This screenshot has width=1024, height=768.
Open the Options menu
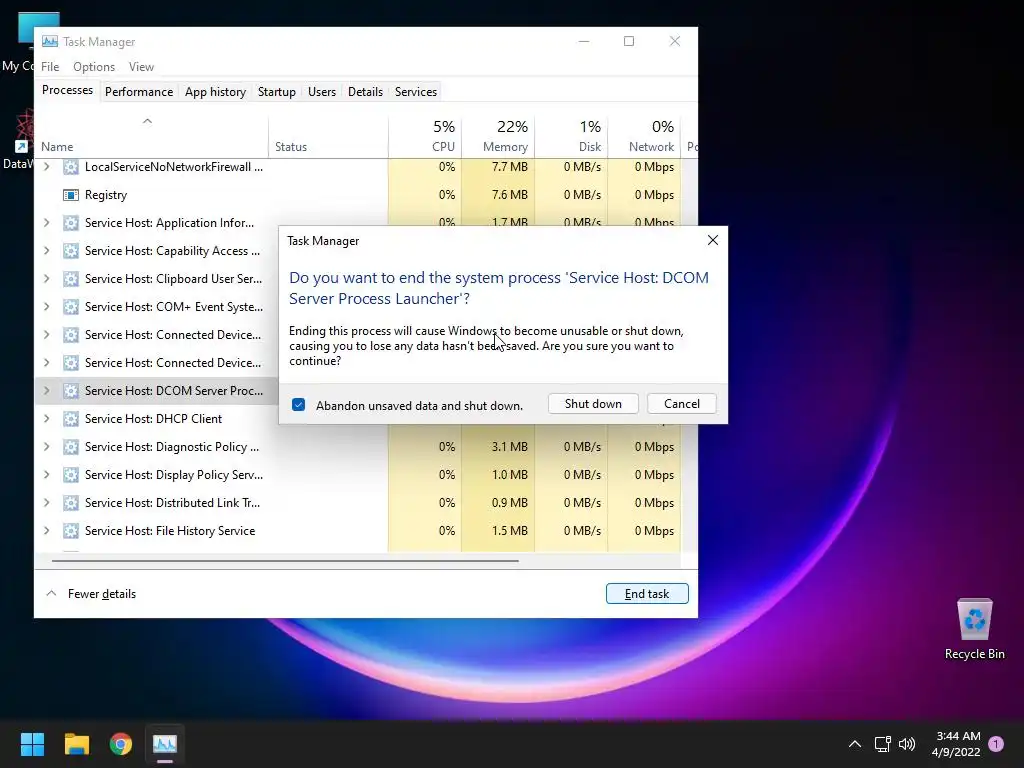click(x=94, y=67)
